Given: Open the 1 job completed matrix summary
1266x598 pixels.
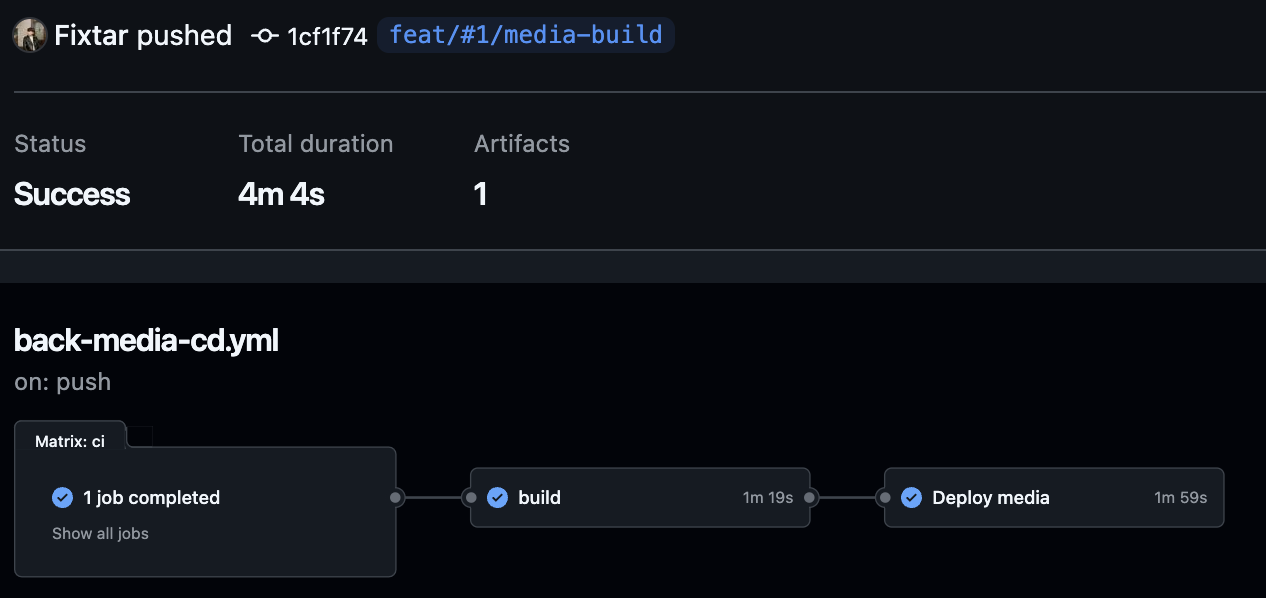Looking at the screenshot, I should (x=151, y=497).
